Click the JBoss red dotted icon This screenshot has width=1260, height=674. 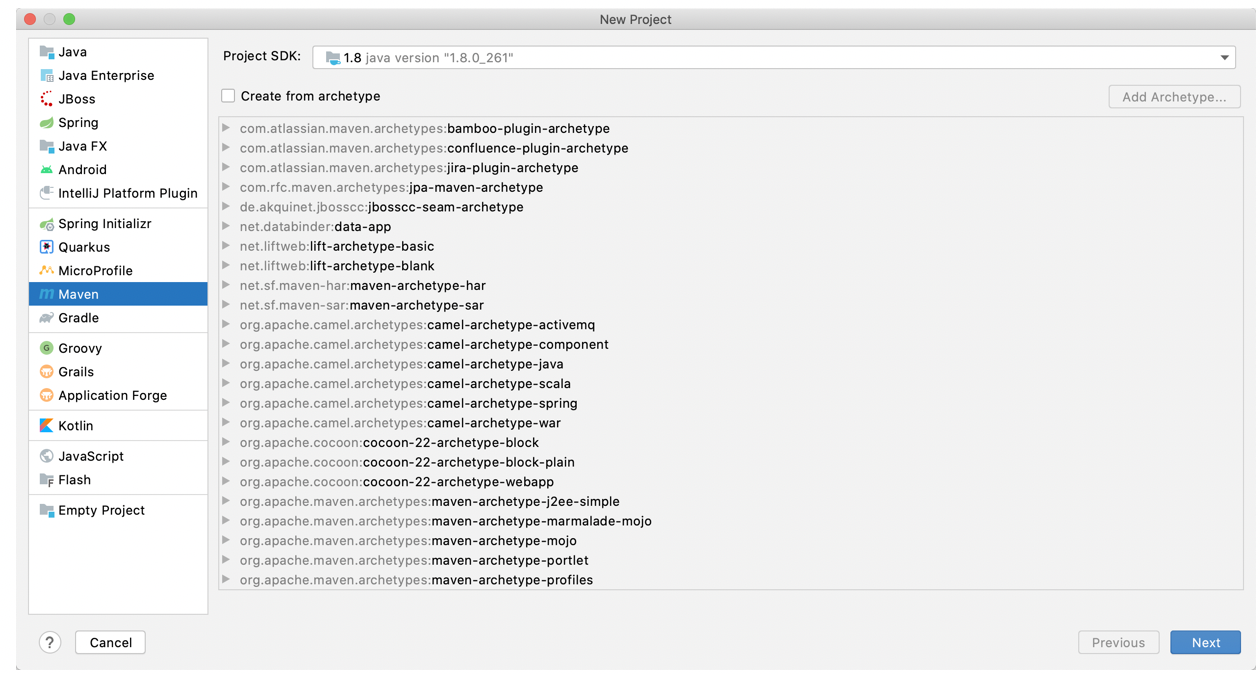46,99
